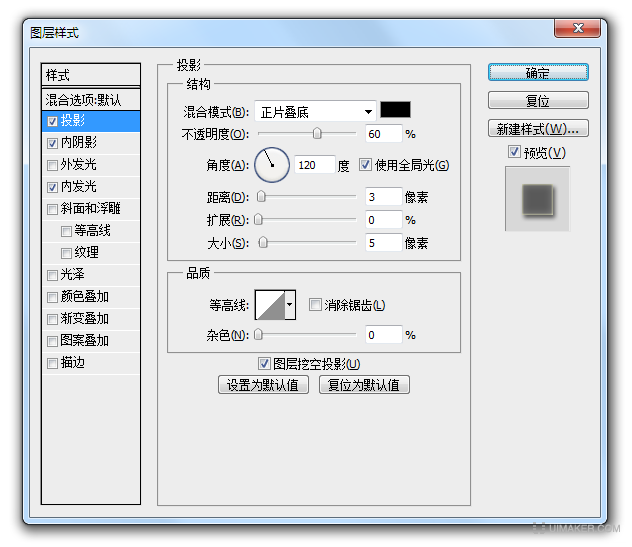The image size is (632, 547).
Task: Click the 复位 reset button
Action: (x=538, y=100)
